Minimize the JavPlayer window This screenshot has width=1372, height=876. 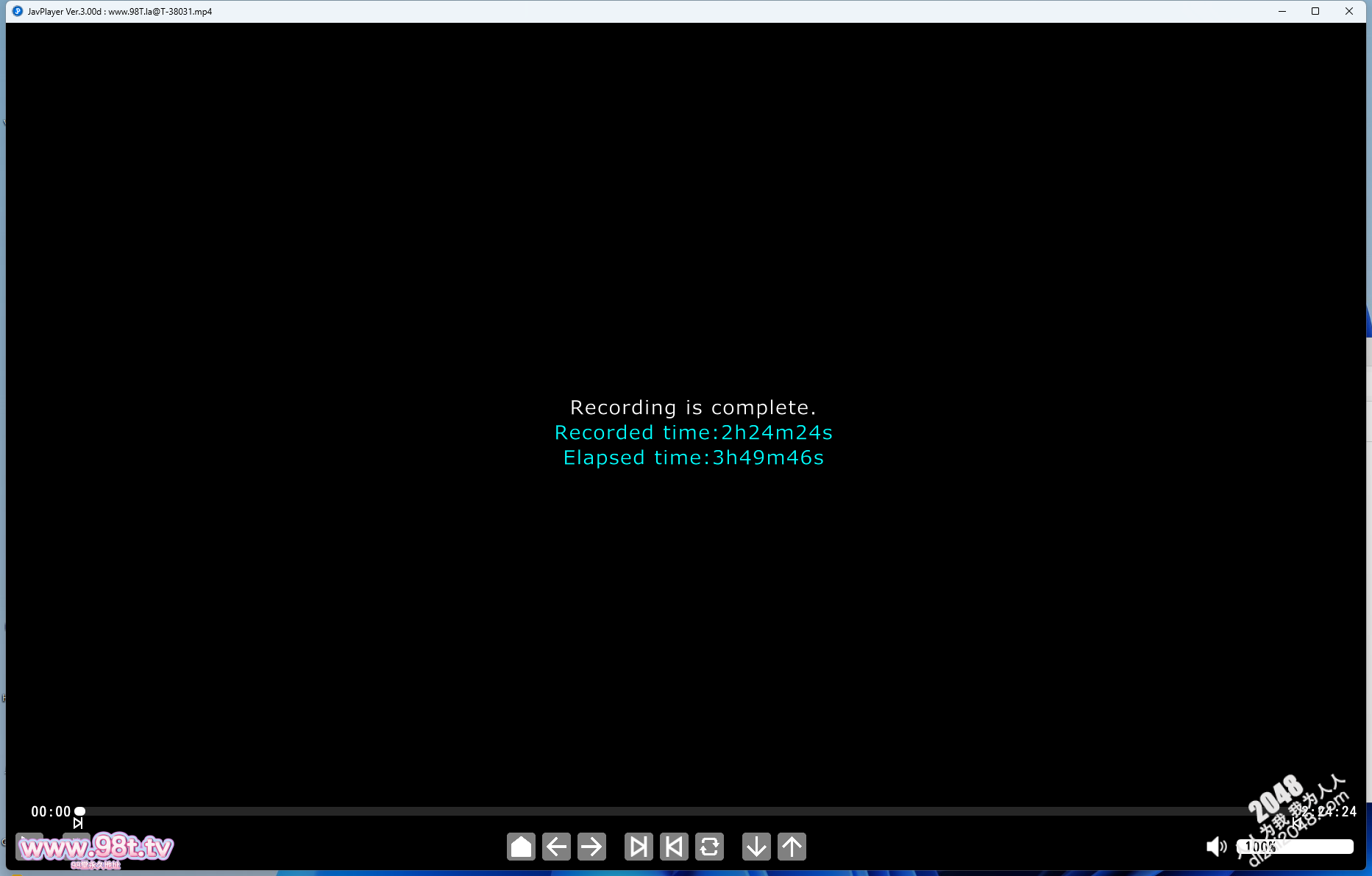coord(1282,11)
